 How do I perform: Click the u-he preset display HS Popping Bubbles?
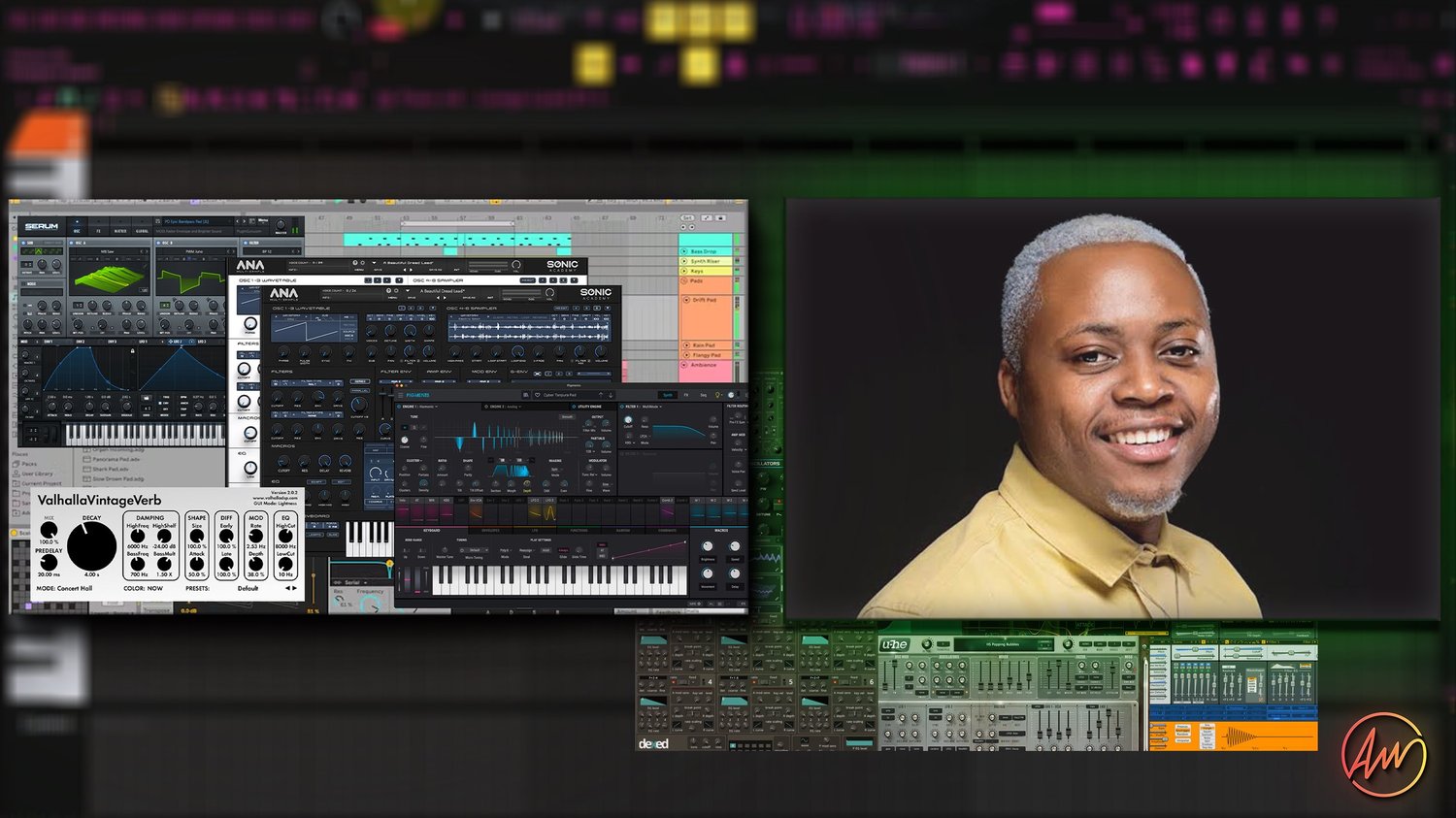pyautogui.click(x=1005, y=644)
